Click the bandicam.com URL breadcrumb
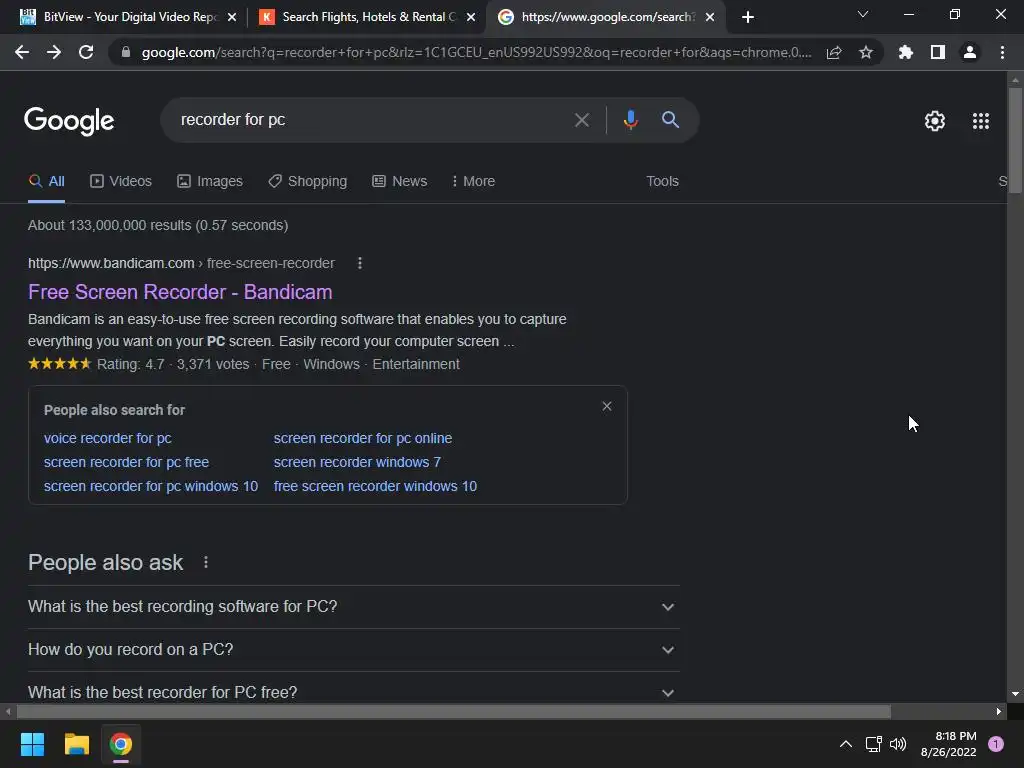1024x768 pixels. [x=181, y=263]
